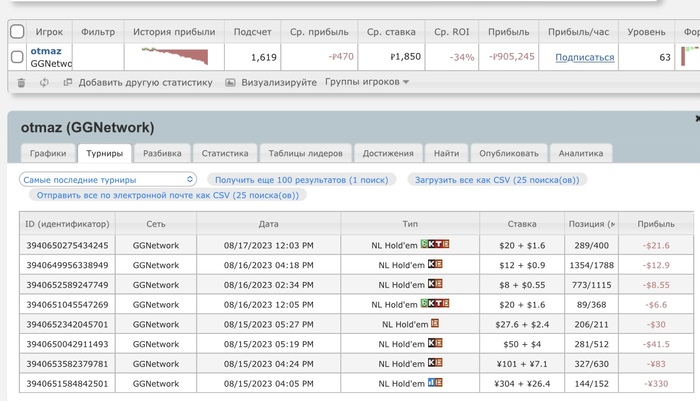Click orange badge in 289/400 row
Viewport: 700px width, 401px height.
[x=446, y=244]
